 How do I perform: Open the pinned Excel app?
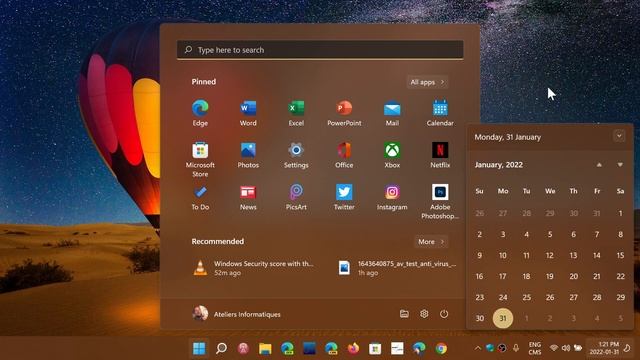296,113
